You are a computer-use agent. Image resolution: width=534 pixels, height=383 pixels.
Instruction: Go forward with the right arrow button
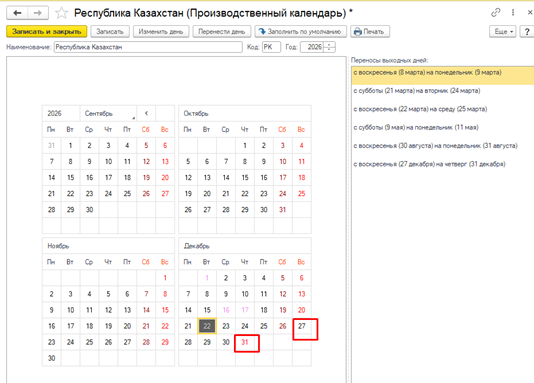(x=38, y=13)
